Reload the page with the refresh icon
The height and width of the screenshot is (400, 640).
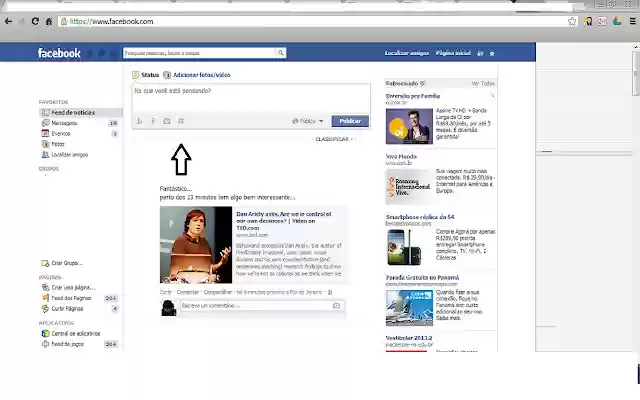coord(35,21)
